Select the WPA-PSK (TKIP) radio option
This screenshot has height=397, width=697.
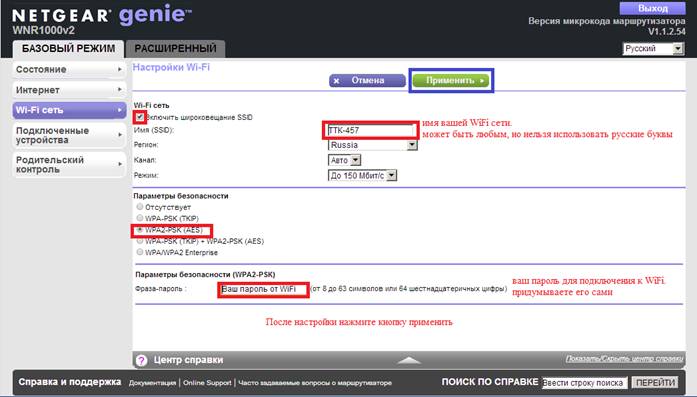pos(140,218)
